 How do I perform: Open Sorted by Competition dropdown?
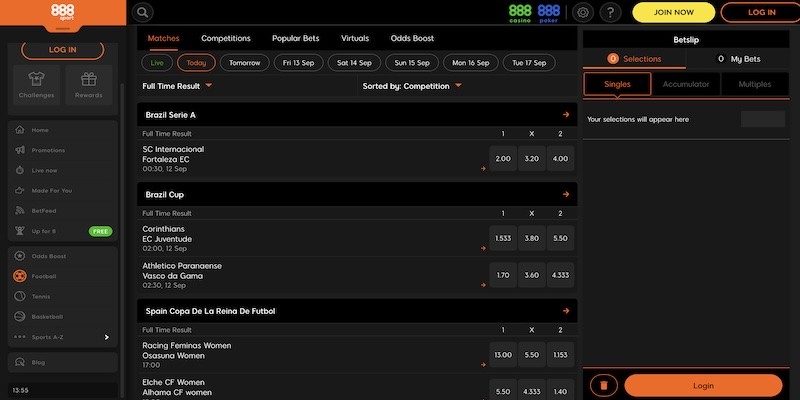coord(412,86)
